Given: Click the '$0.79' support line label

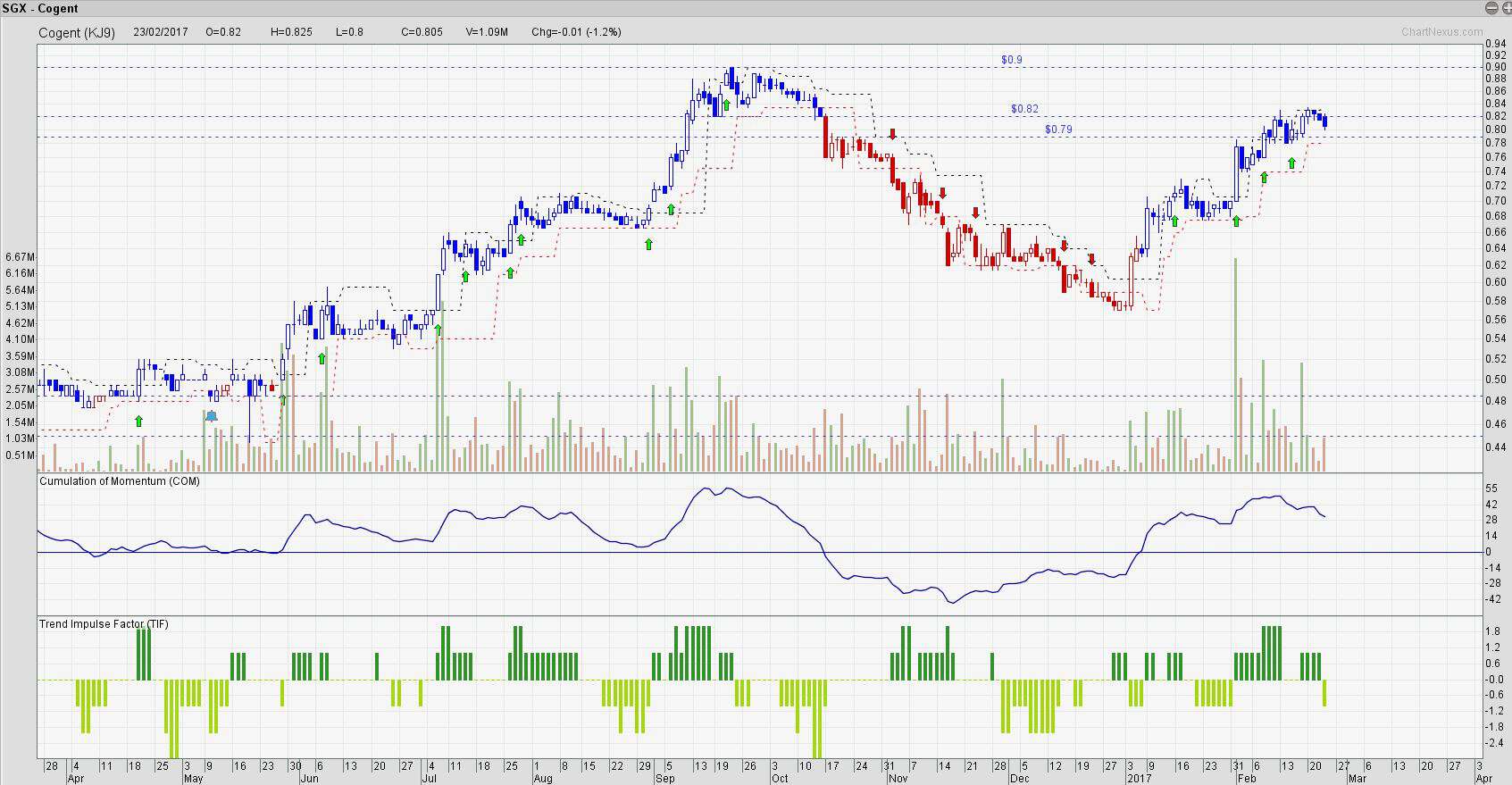Looking at the screenshot, I should pos(1058,129).
